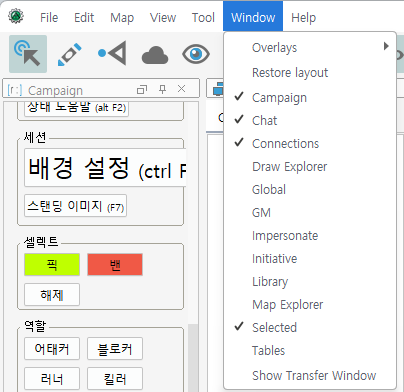Open the Tool menu

tap(203, 17)
